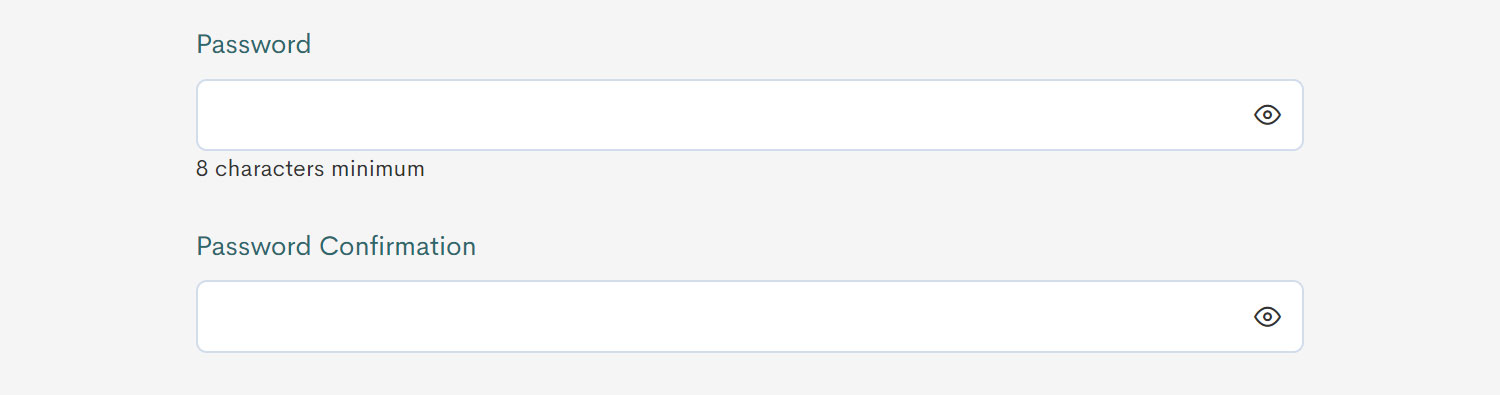Click the Password Confirmation label

[x=336, y=246]
